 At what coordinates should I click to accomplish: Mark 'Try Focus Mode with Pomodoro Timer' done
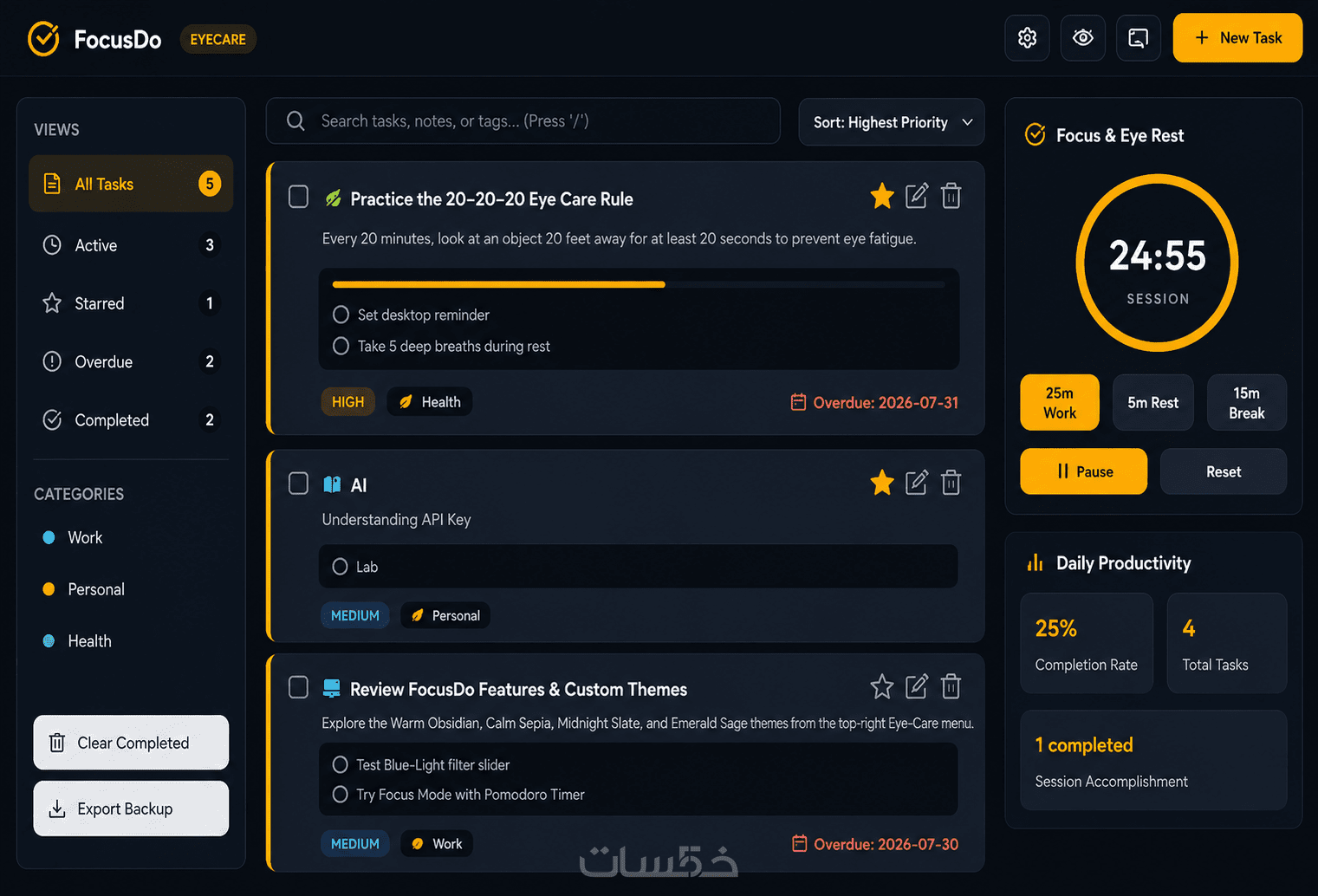coord(341,795)
